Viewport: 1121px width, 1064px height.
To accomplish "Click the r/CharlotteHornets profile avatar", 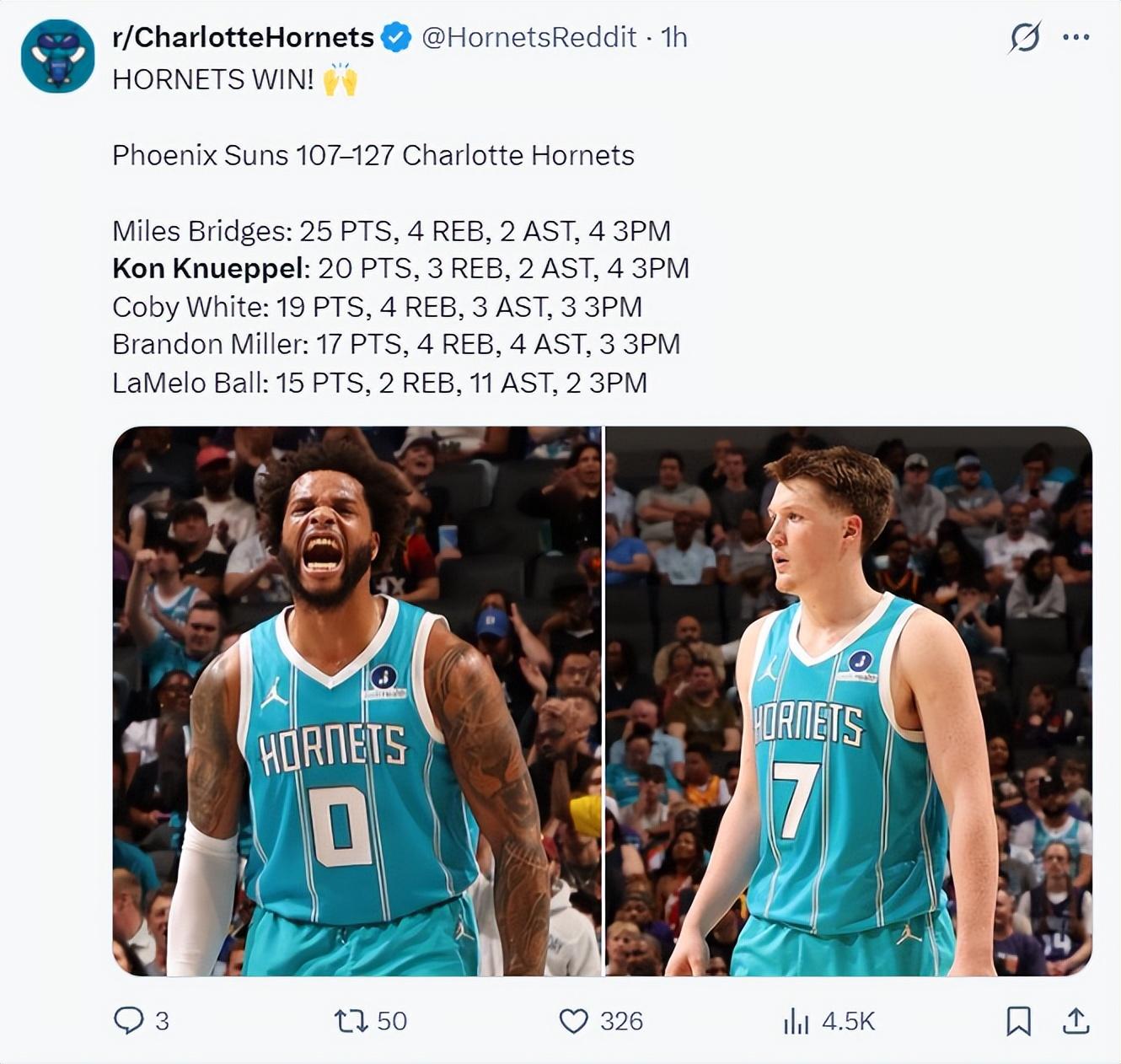I will click(57, 56).
